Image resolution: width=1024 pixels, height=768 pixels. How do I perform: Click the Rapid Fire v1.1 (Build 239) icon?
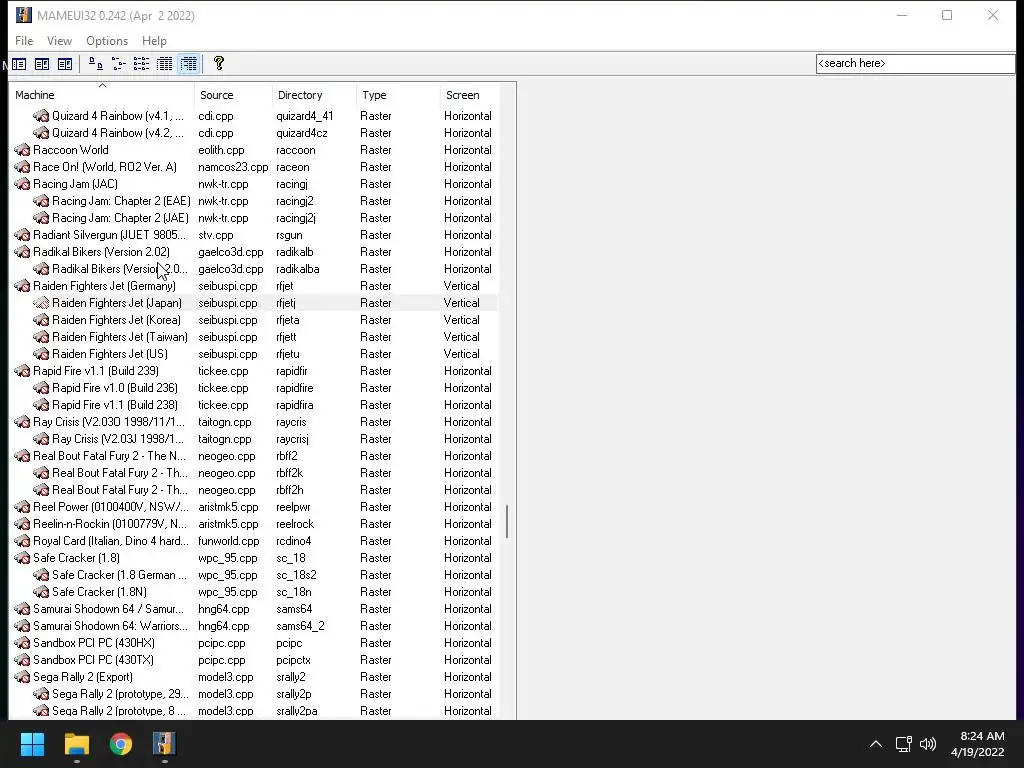pos(22,371)
